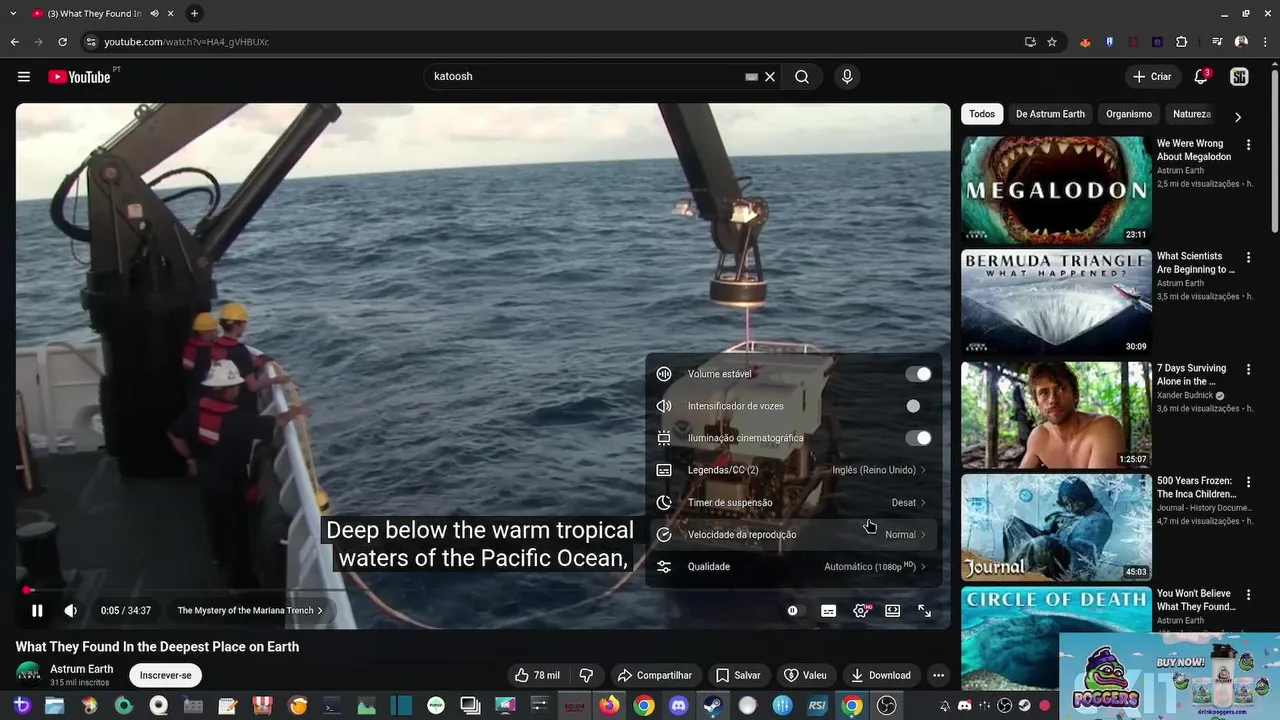Toggle Iluminação cinematográfica switch
The width and height of the screenshot is (1280, 720).
click(918, 438)
